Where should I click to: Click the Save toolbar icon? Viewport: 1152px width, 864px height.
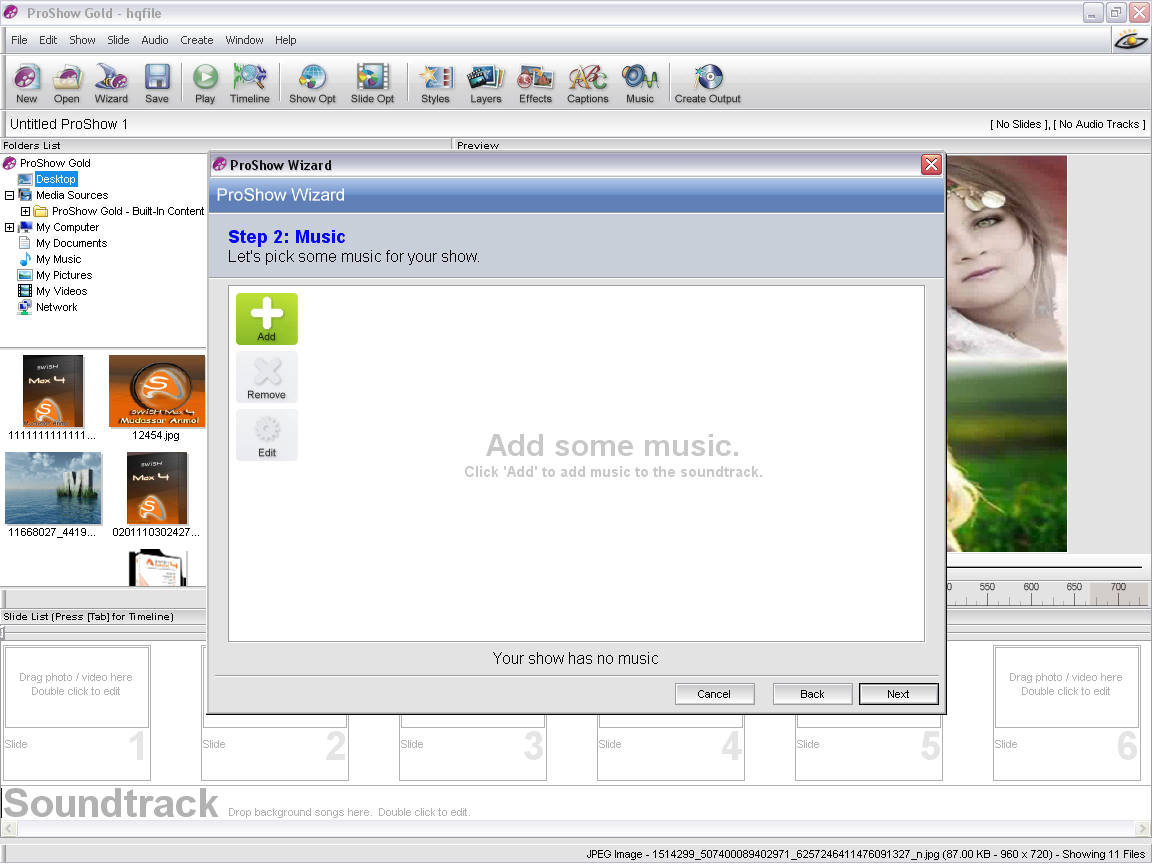click(156, 83)
